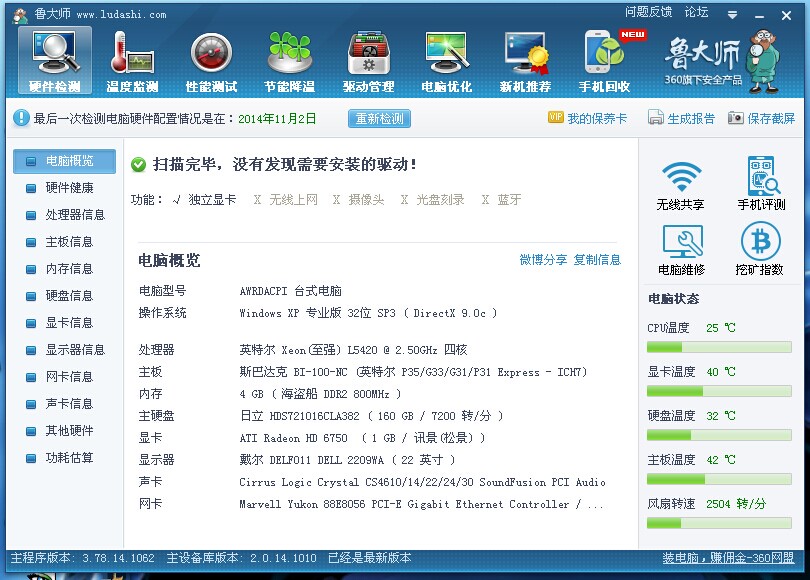Click the 保存截屏 save screenshot link
Viewport: 810px width, 580px height.
[x=761, y=118]
